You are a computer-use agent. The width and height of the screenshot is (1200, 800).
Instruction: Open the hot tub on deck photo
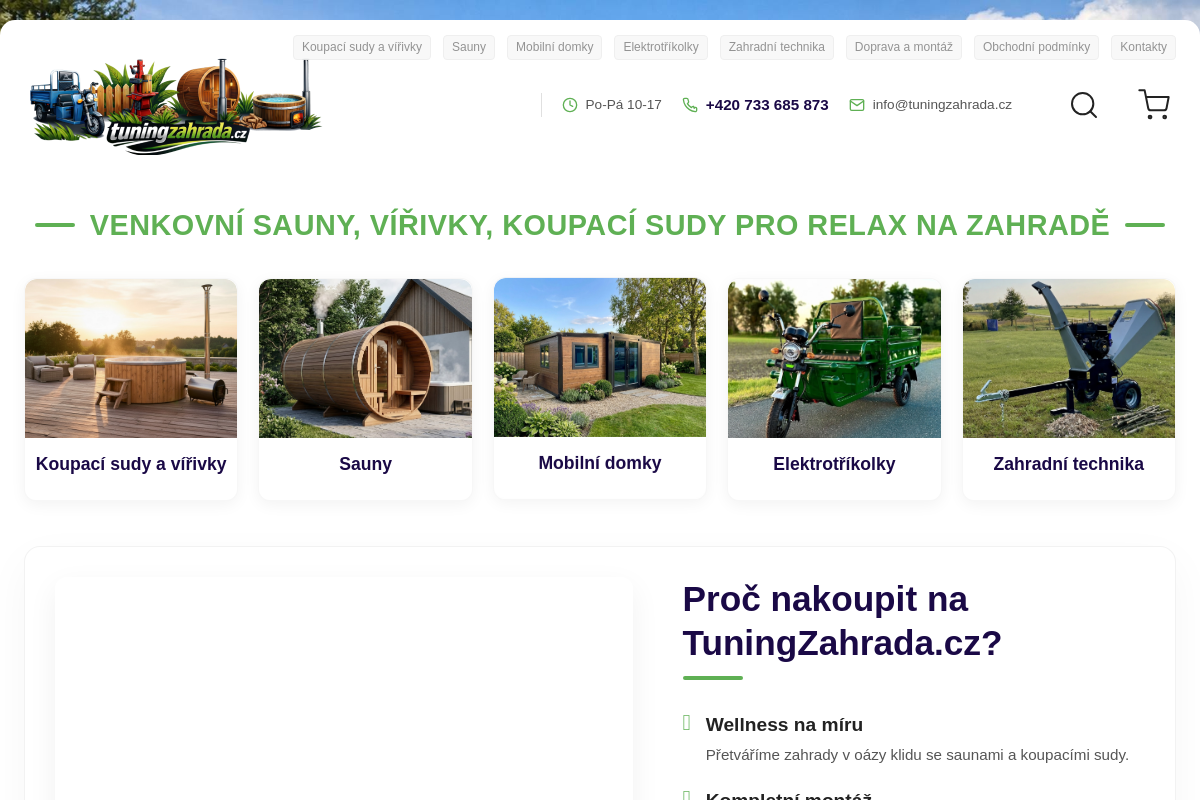(x=131, y=358)
